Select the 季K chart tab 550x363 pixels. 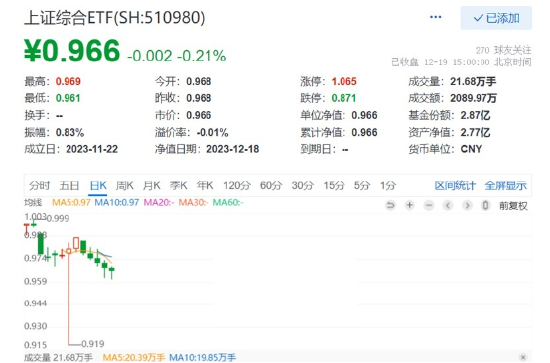point(178,185)
